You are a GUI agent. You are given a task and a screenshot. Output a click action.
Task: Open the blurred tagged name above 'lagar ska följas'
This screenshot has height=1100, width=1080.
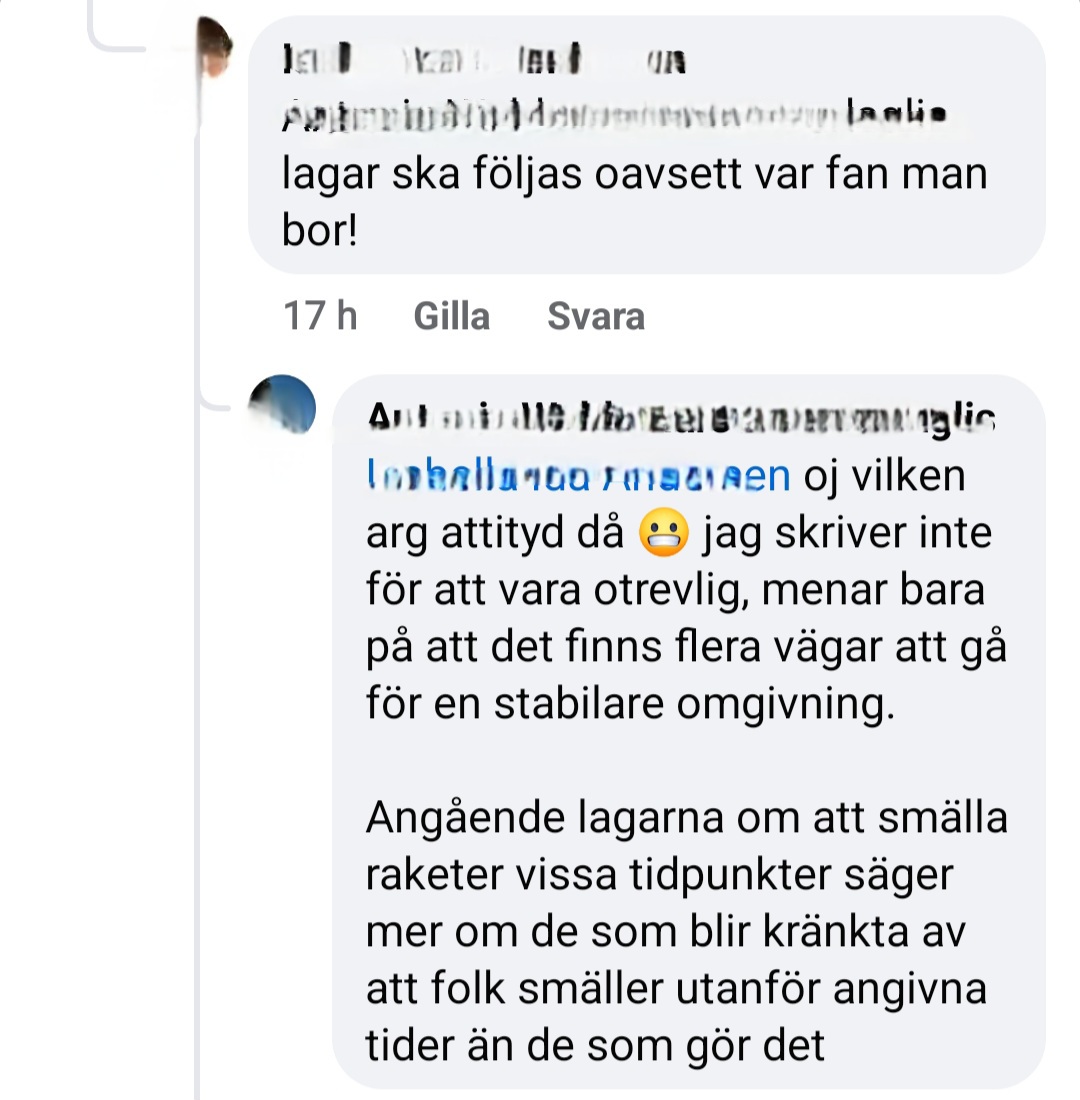tap(614, 115)
